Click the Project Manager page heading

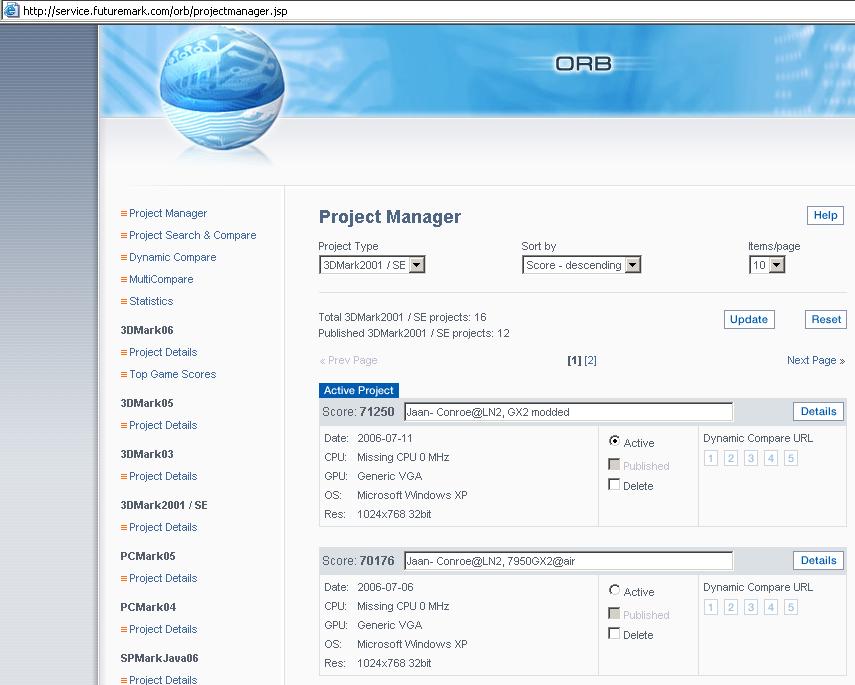(390, 217)
